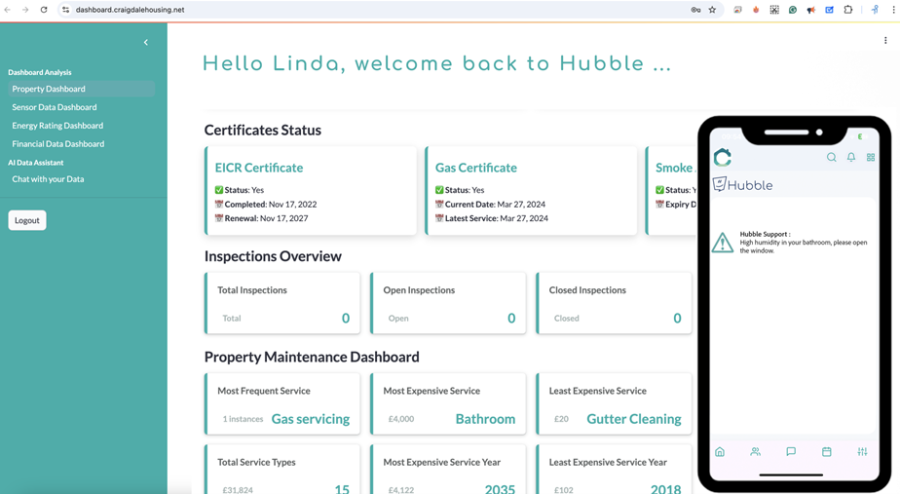Screen dimensions: 900x494
Task: Click the Total Inspections card
Action: (282, 303)
